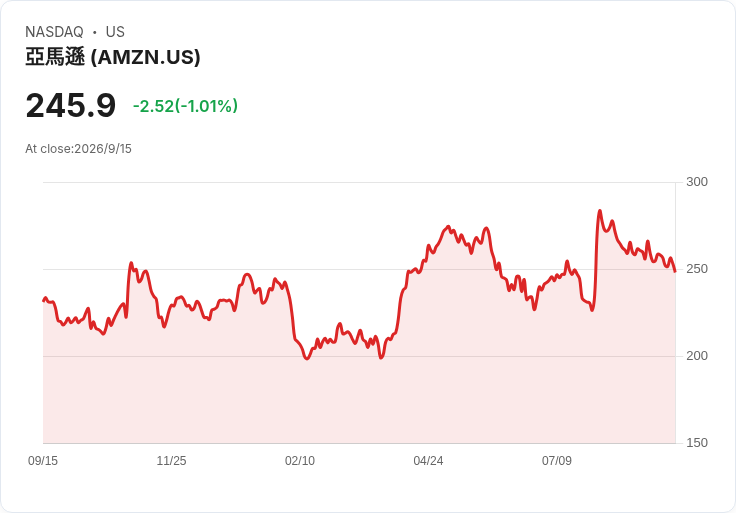Click the 245.9 current price
The height and width of the screenshot is (513, 736).
pyautogui.click(x=70, y=106)
